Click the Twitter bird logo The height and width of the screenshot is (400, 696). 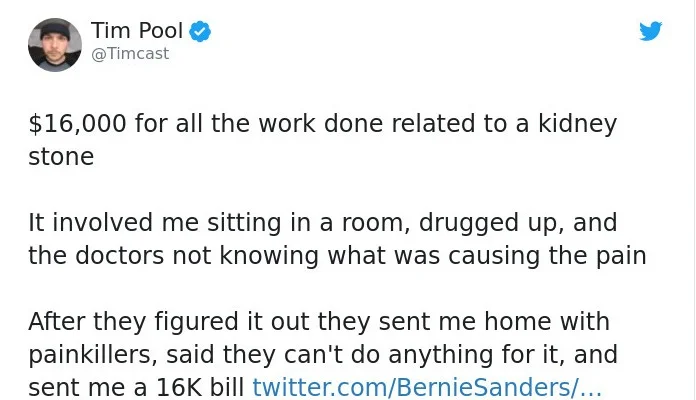click(650, 32)
